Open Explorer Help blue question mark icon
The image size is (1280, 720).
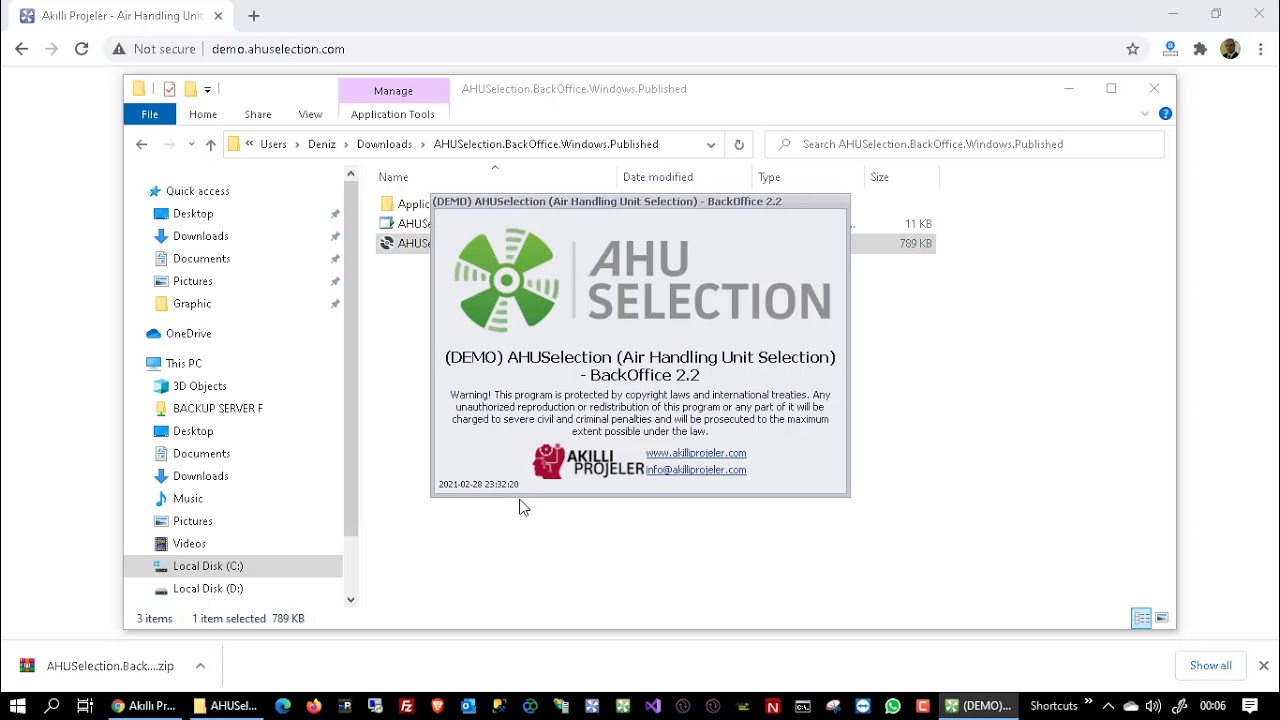1165,114
